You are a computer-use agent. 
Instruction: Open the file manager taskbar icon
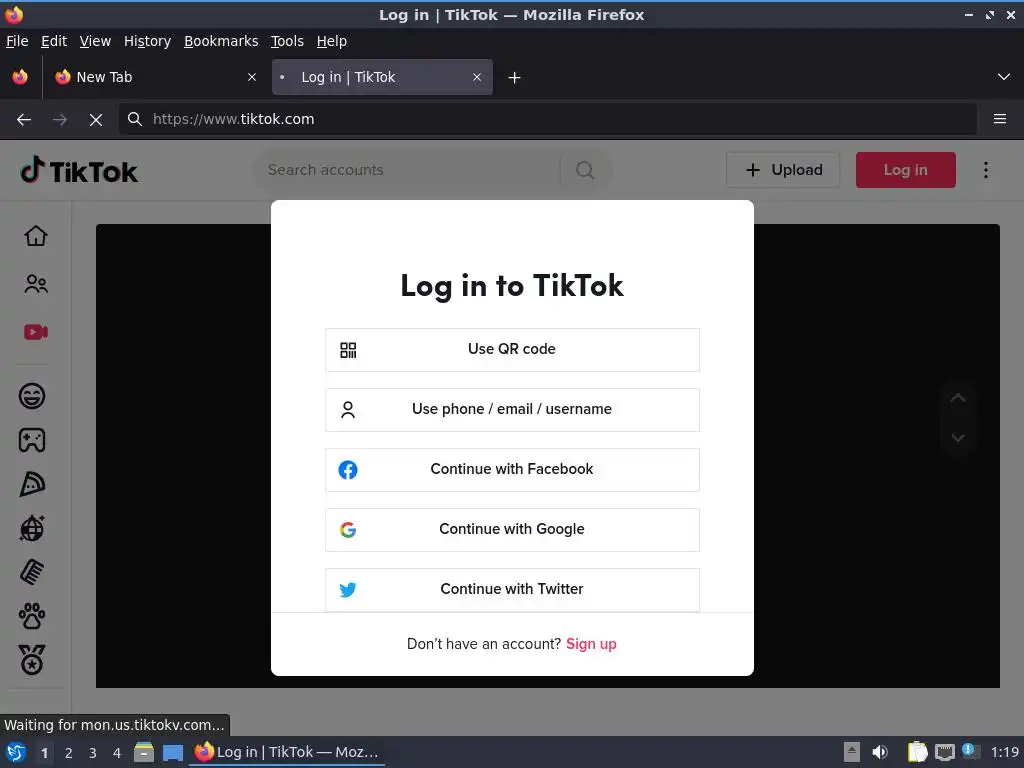[x=144, y=752]
